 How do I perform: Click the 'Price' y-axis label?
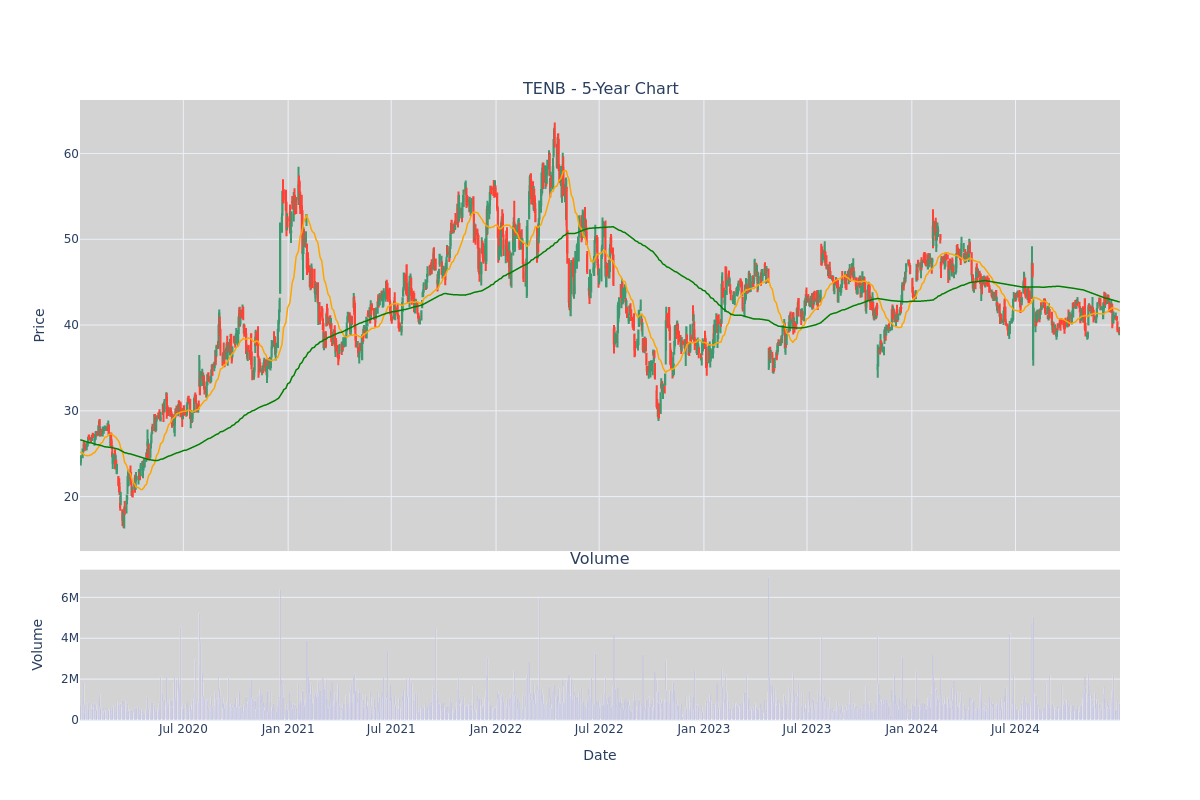pos(40,325)
